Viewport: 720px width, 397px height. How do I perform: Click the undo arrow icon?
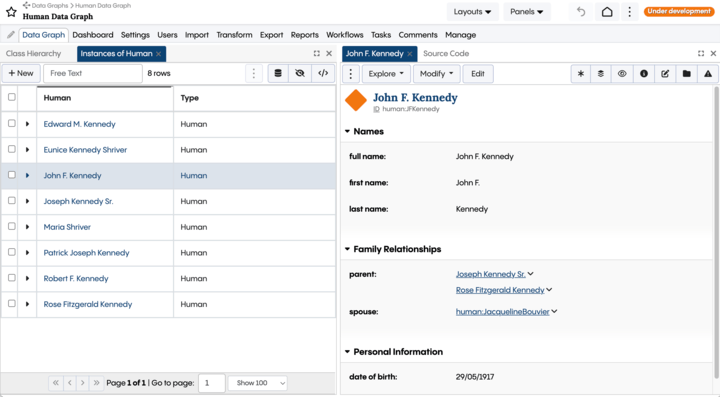point(581,11)
